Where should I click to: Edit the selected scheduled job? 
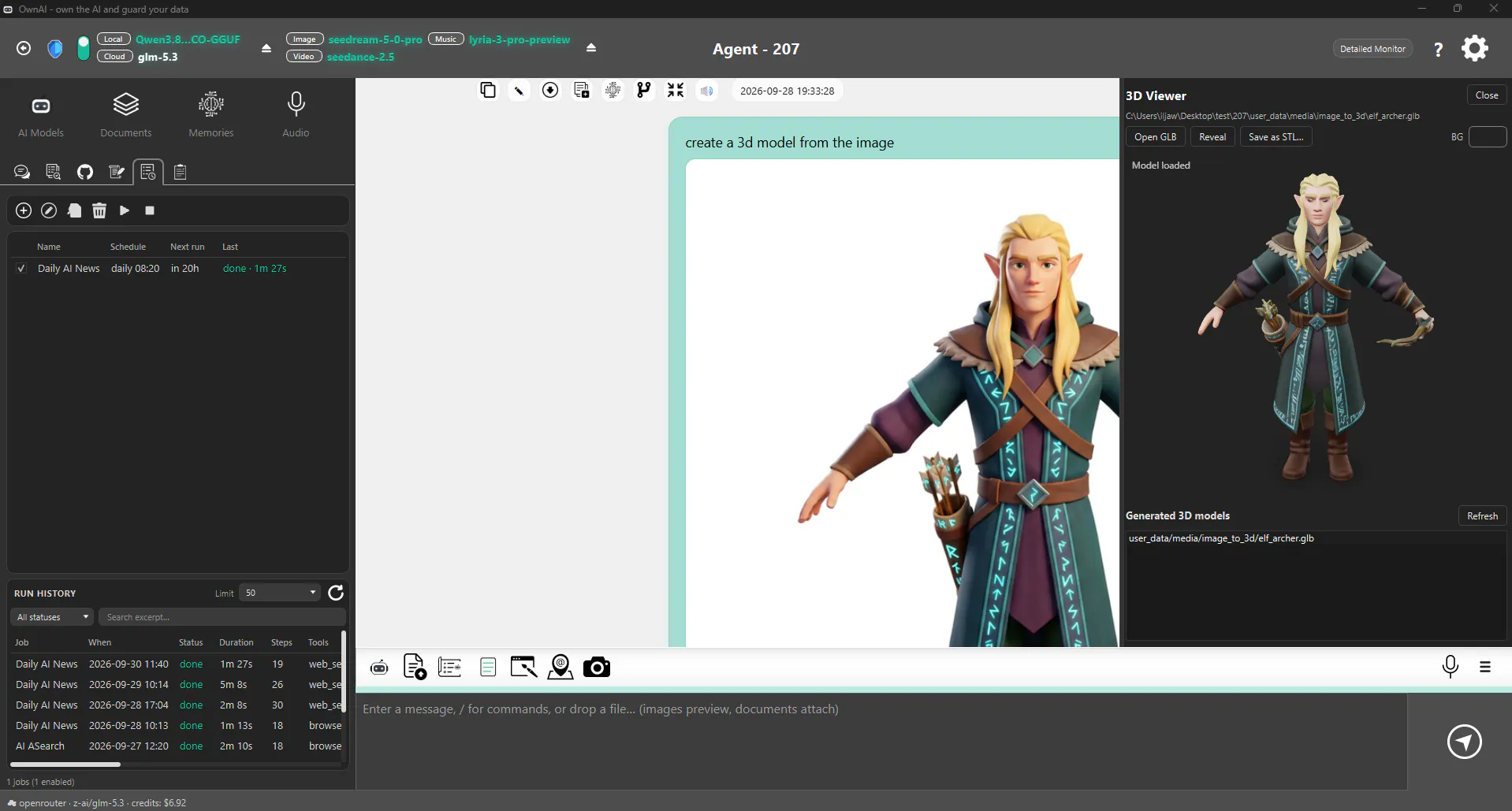pos(49,210)
